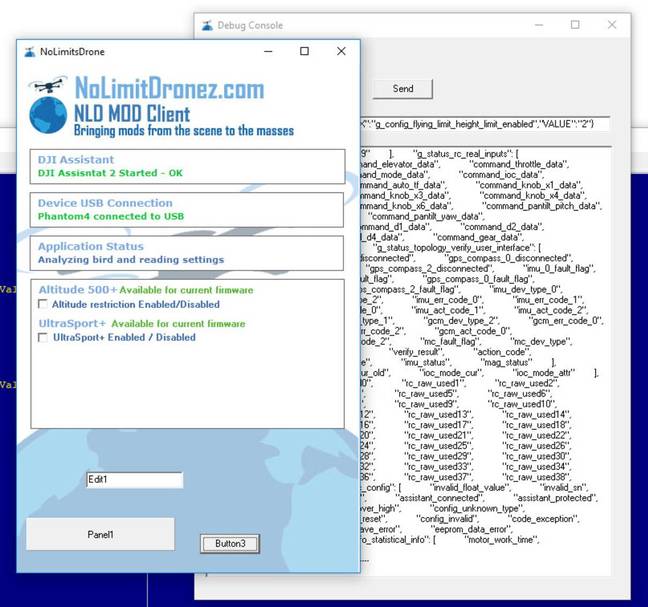Click 'ioc_mode_attr' in debug output

(543, 373)
